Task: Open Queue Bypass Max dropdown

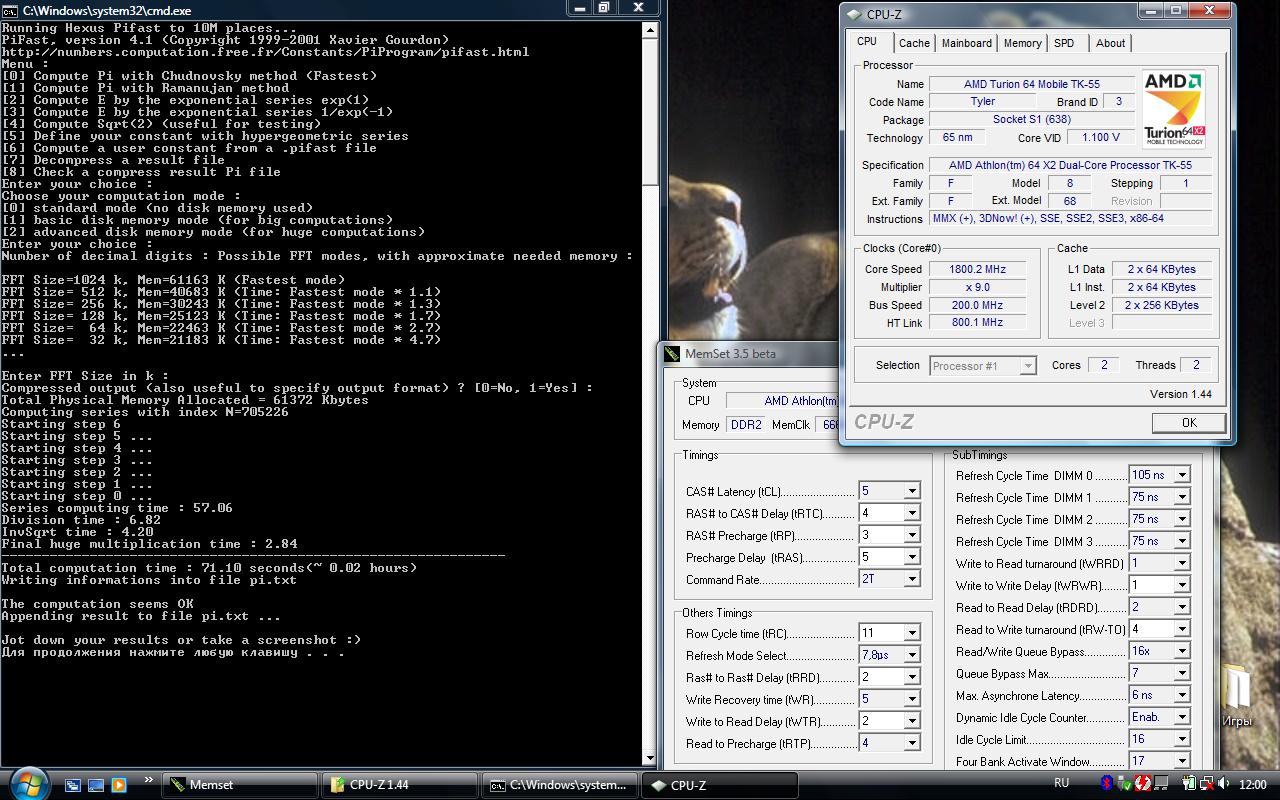Action: pyautogui.click(x=1182, y=673)
